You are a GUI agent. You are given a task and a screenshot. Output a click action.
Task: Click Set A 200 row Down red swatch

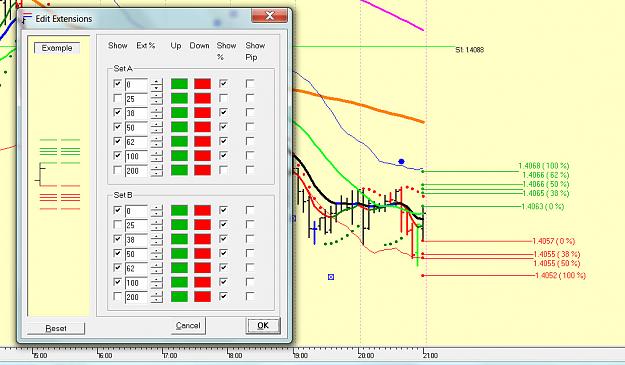coord(202,170)
